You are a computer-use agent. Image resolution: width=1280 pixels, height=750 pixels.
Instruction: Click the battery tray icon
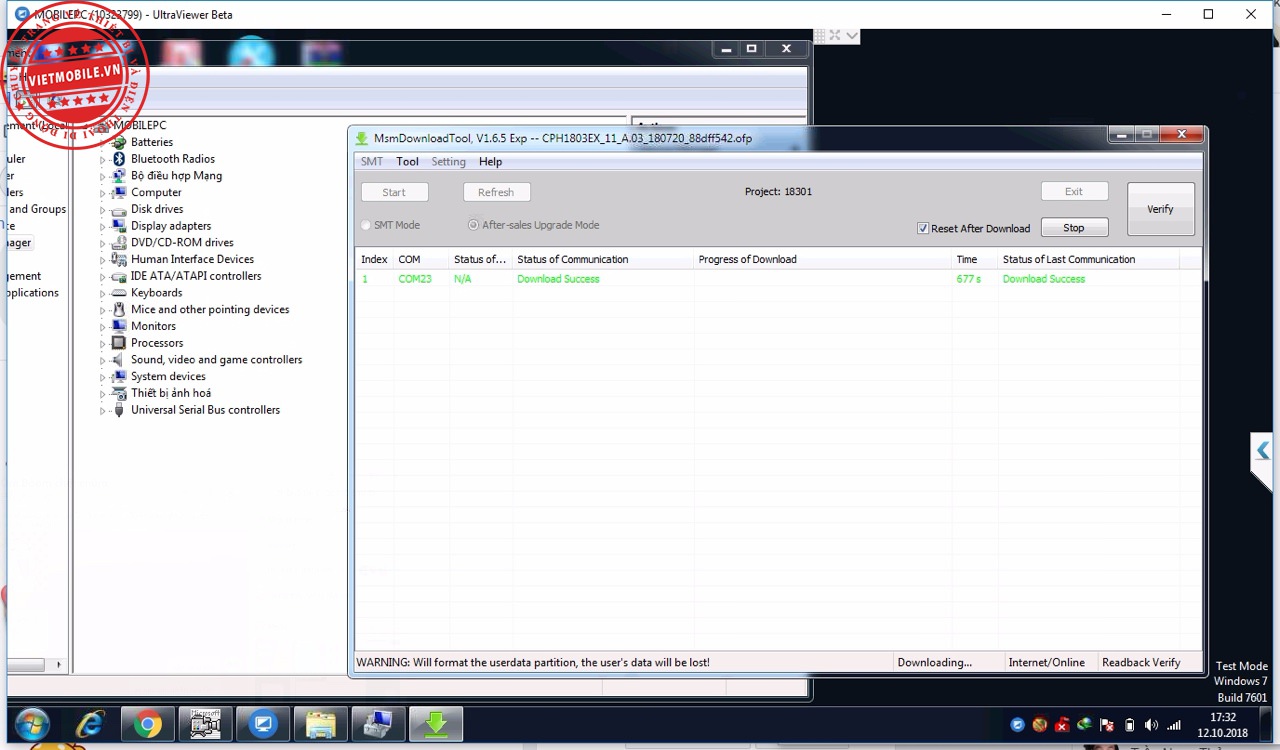(1129, 725)
